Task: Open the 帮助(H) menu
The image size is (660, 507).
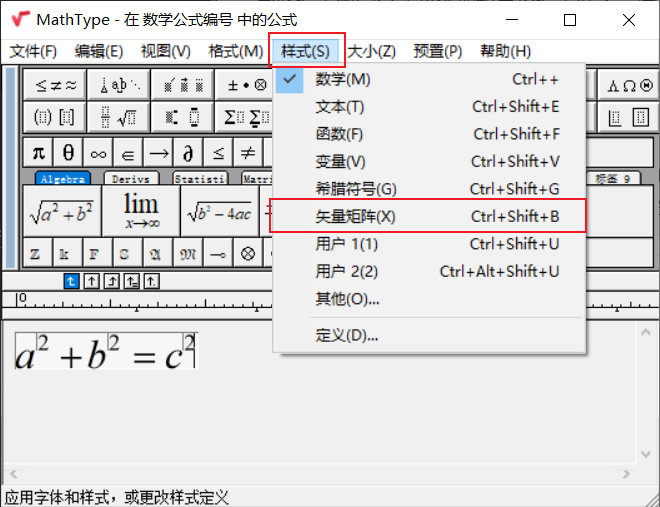Action: click(x=506, y=51)
